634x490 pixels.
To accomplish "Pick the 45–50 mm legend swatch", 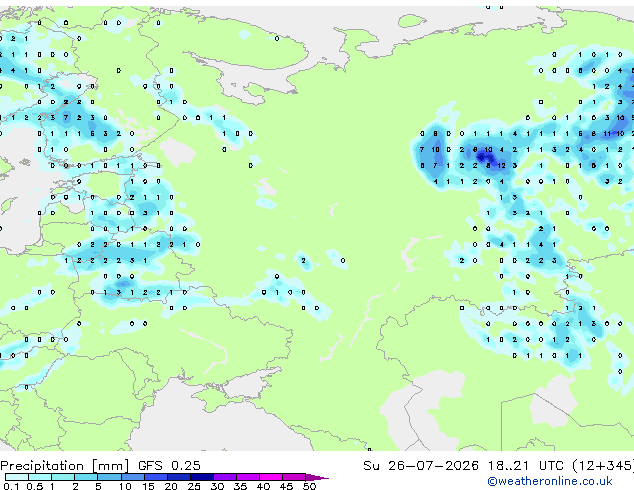I will 294,477.
